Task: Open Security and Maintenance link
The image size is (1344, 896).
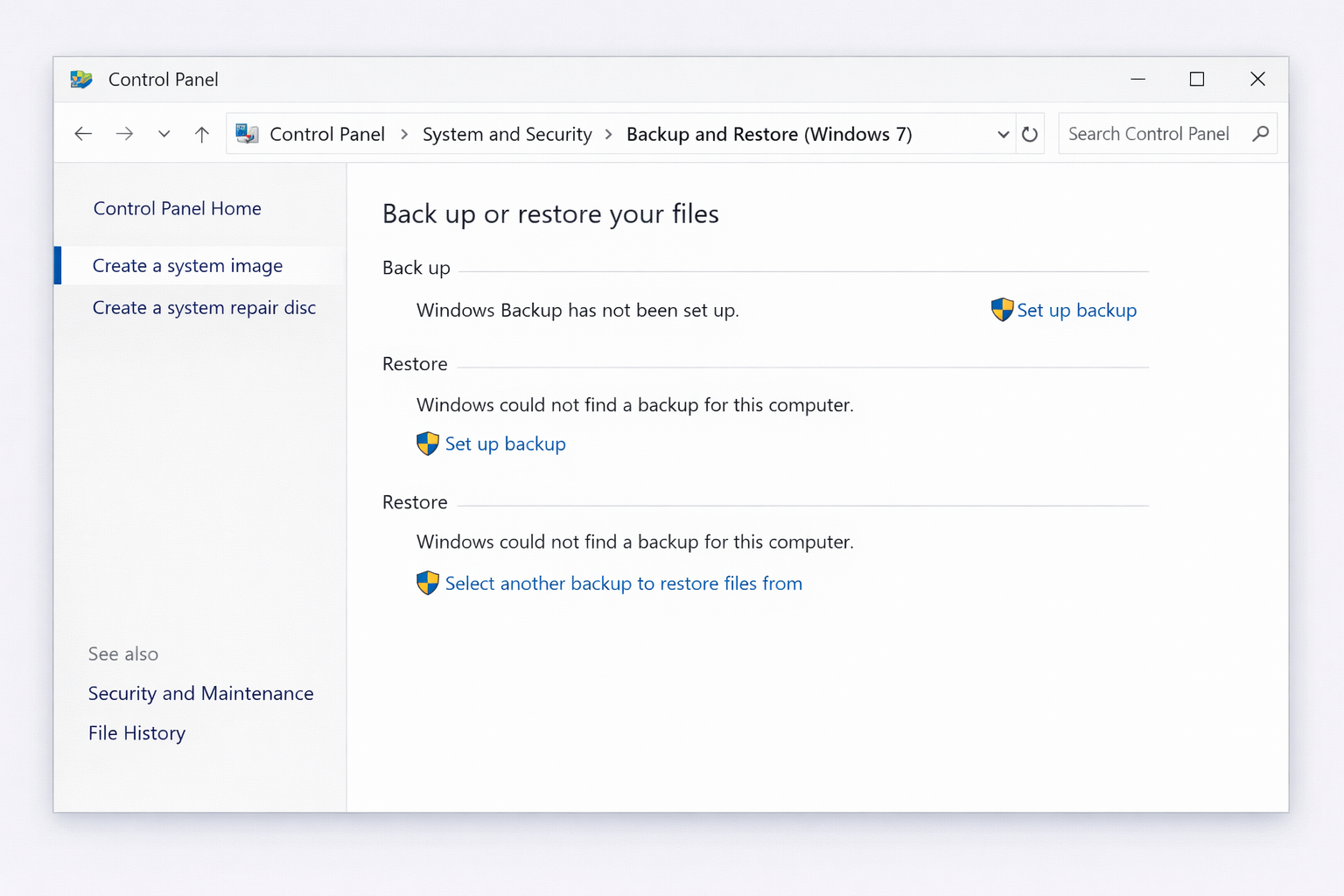Action: click(x=200, y=693)
